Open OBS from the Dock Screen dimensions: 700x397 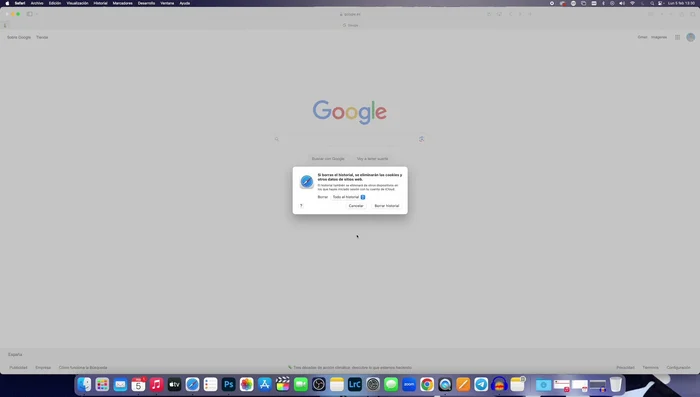(319, 384)
